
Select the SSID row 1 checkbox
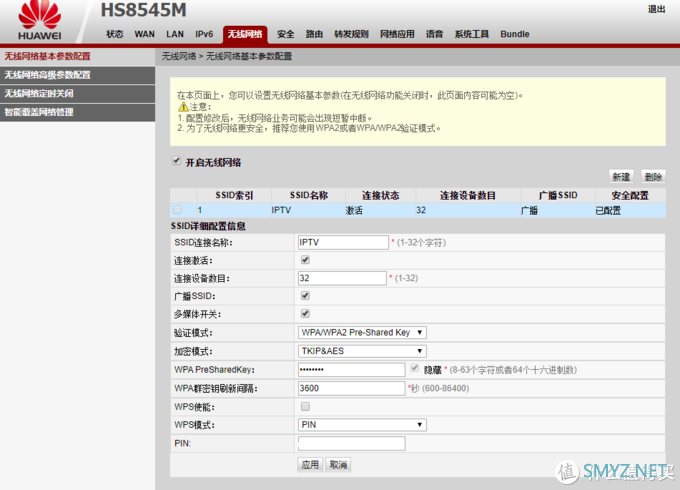[177, 210]
